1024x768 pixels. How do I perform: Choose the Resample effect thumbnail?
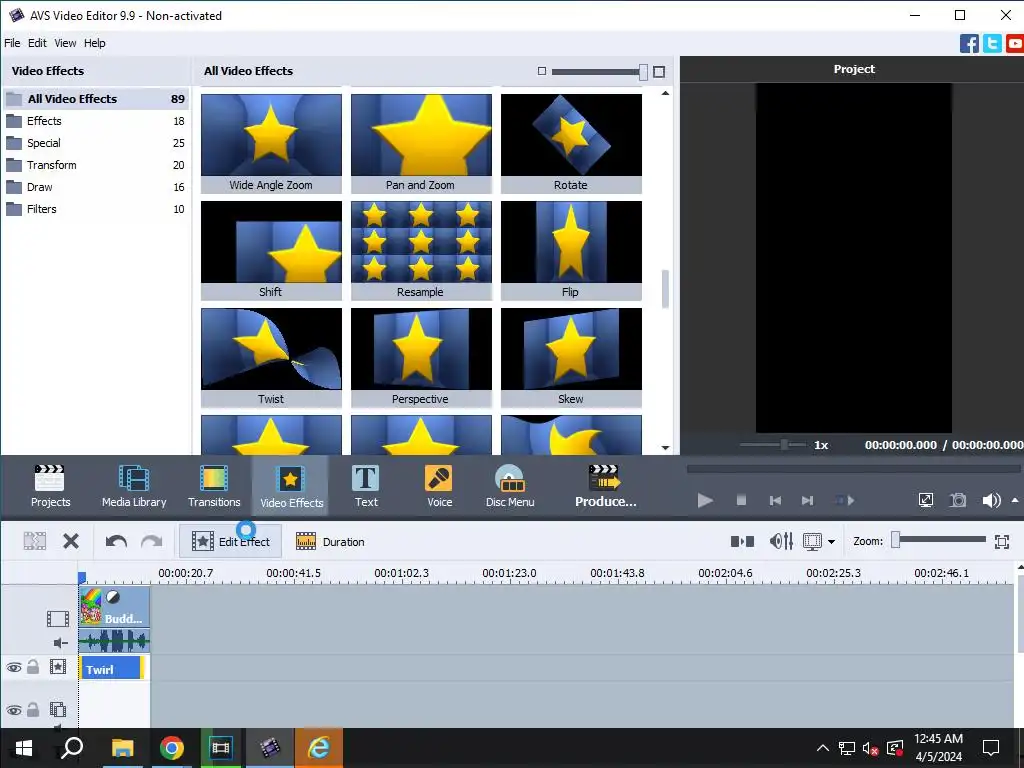point(421,250)
